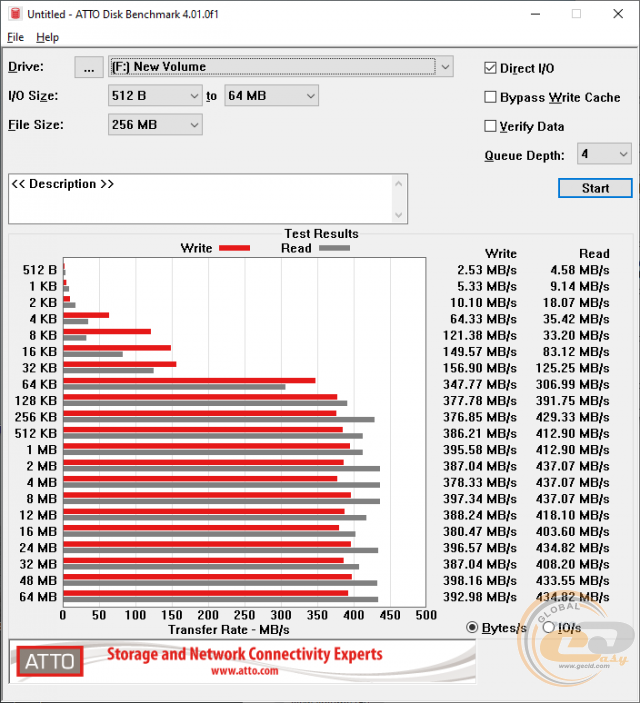The height and width of the screenshot is (703, 640).
Task: Click the red Write legend swatch
Action: pos(234,248)
